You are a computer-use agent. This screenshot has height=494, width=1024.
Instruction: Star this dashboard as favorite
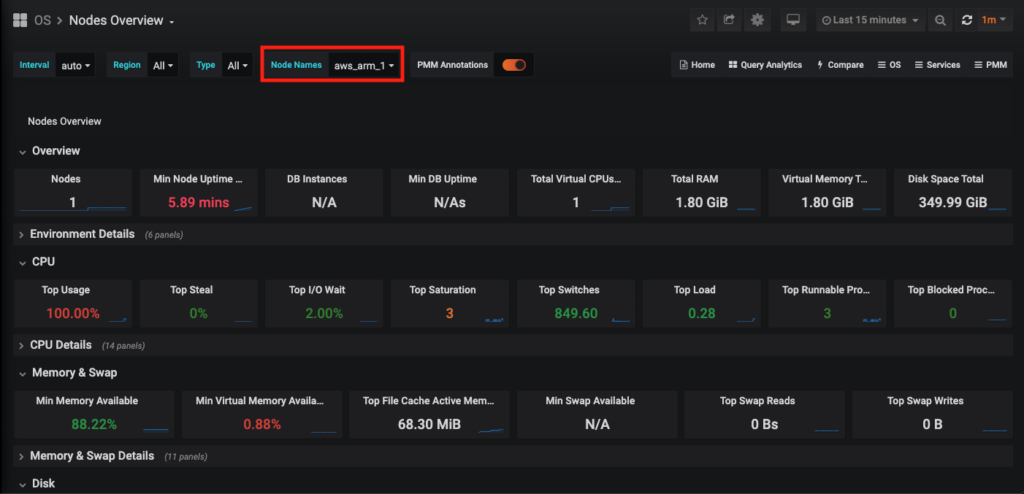[703, 20]
